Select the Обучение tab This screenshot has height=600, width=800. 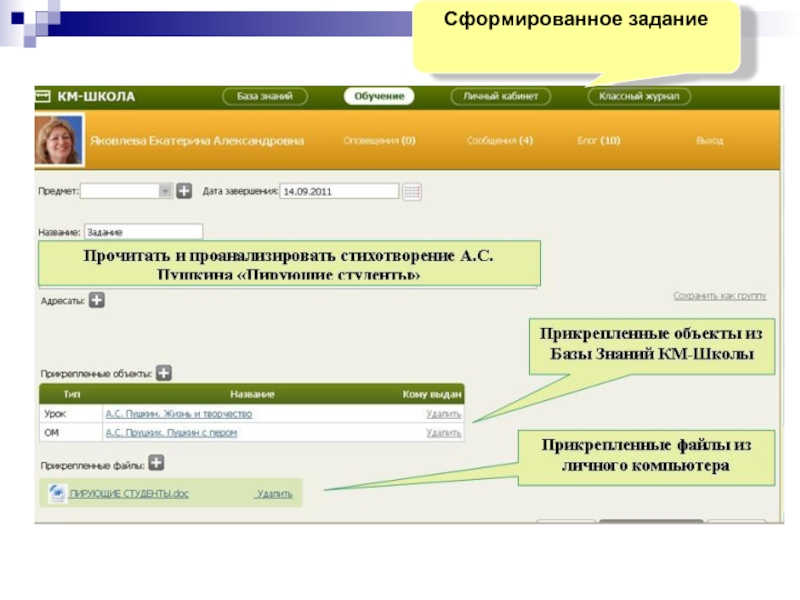[x=379, y=96]
